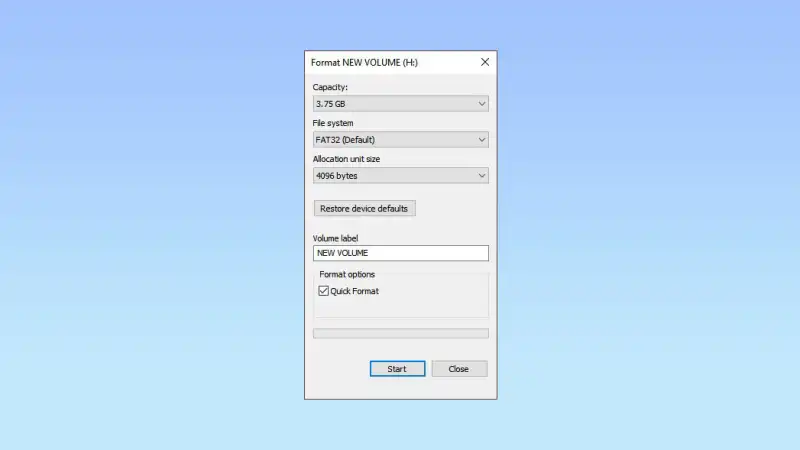This screenshot has width=800, height=450.
Task: Close the Format dialog using the X icon
Action: (485, 62)
